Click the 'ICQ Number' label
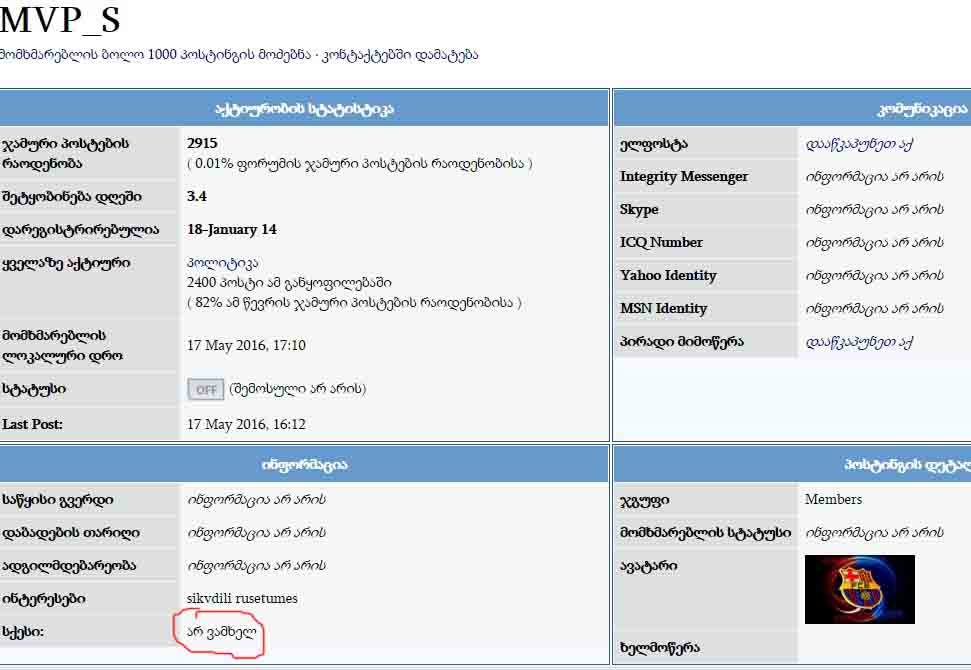This screenshot has height=670, width=971. [x=661, y=243]
